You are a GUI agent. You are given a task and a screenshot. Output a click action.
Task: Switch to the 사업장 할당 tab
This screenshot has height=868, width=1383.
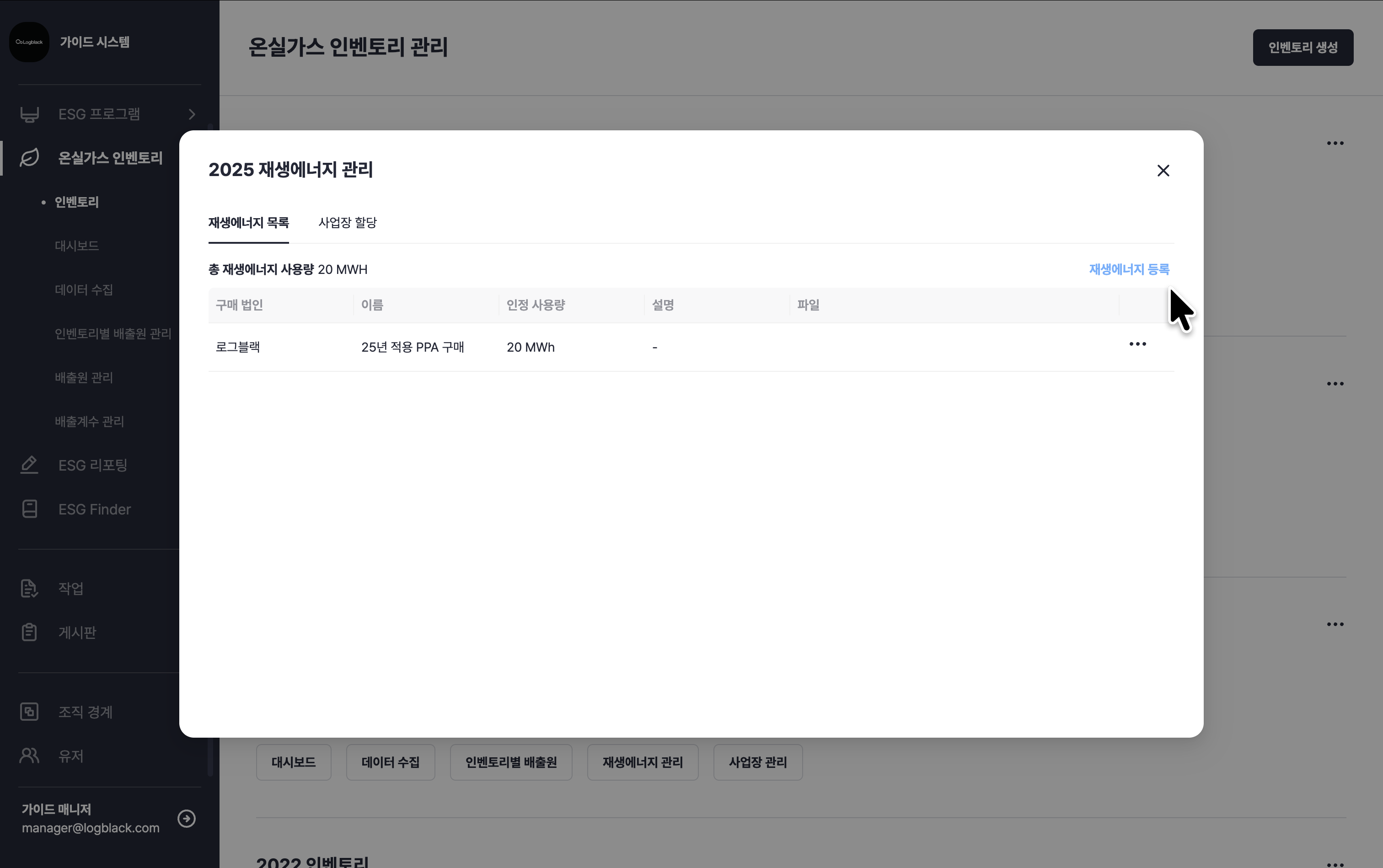tap(347, 223)
